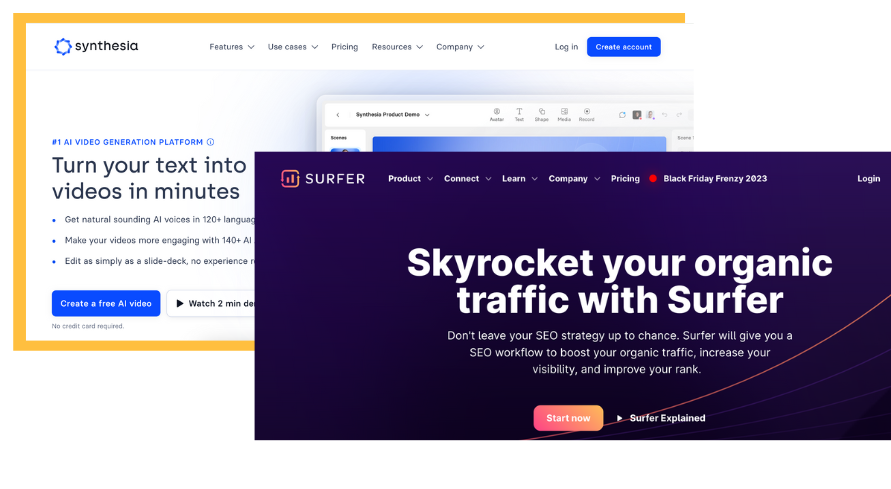Image resolution: width=891 pixels, height=489 pixels.
Task: Select the Record tool in Synthesia demo
Action: 586,114
